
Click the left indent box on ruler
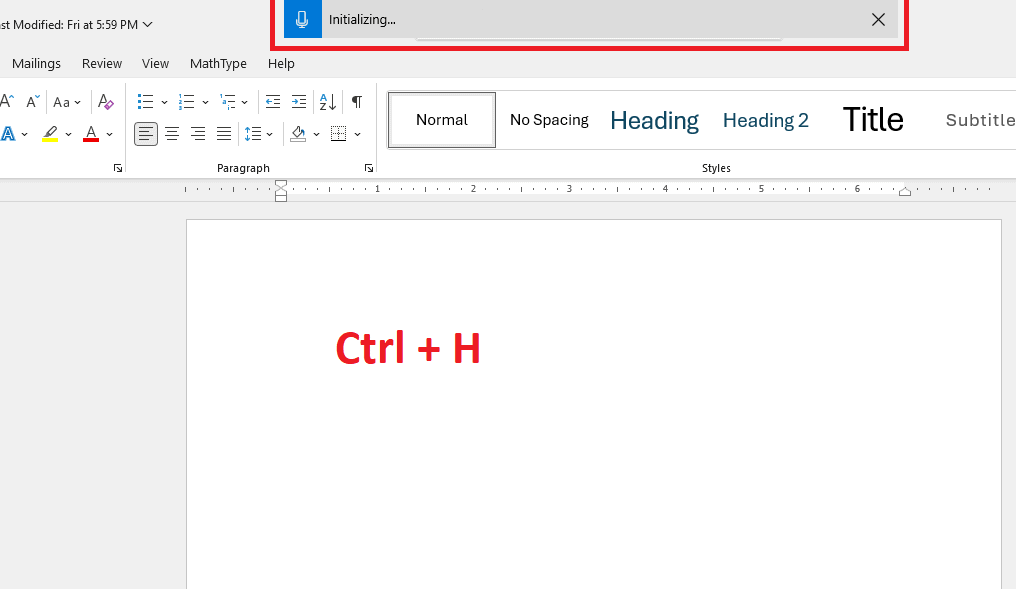pyautogui.click(x=281, y=198)
